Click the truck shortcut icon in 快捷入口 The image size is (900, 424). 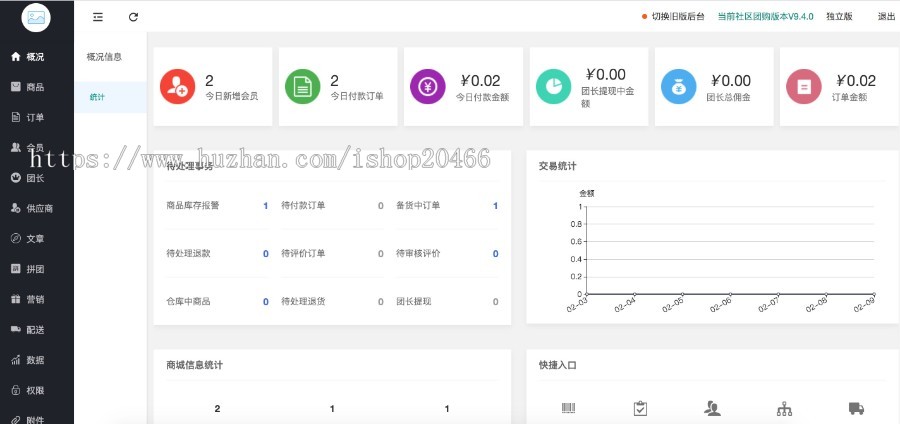coord(856,409)
